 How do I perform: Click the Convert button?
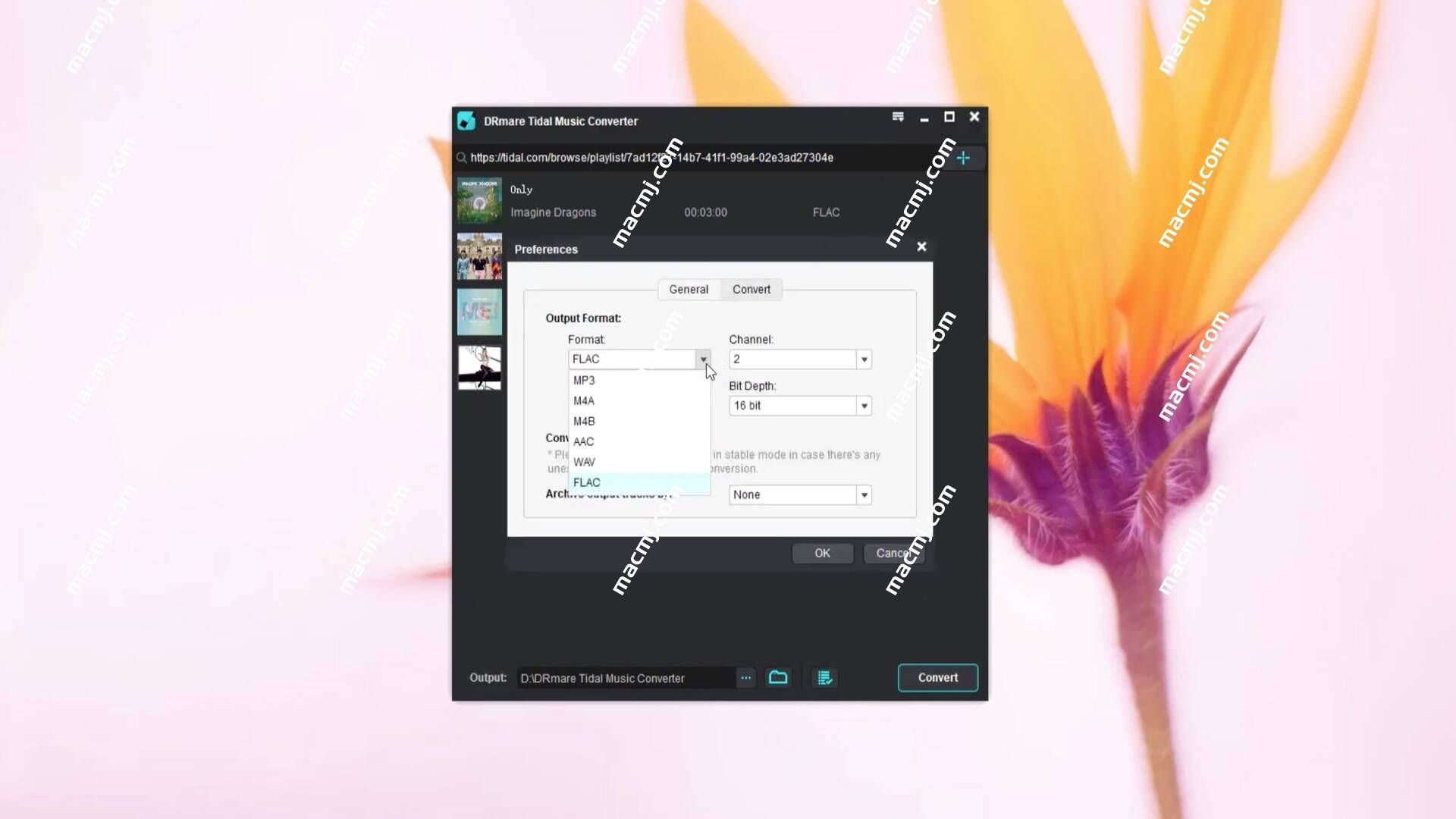pyautogui.click(x=938, y=678)
